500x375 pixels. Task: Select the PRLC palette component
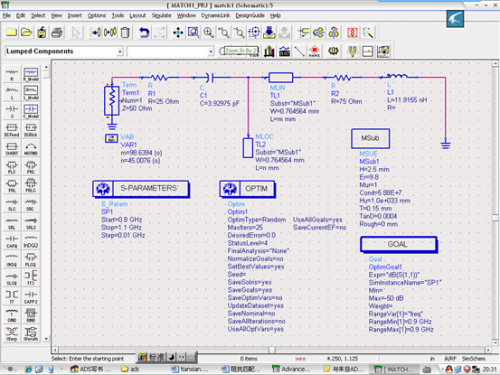click(31, 186)
